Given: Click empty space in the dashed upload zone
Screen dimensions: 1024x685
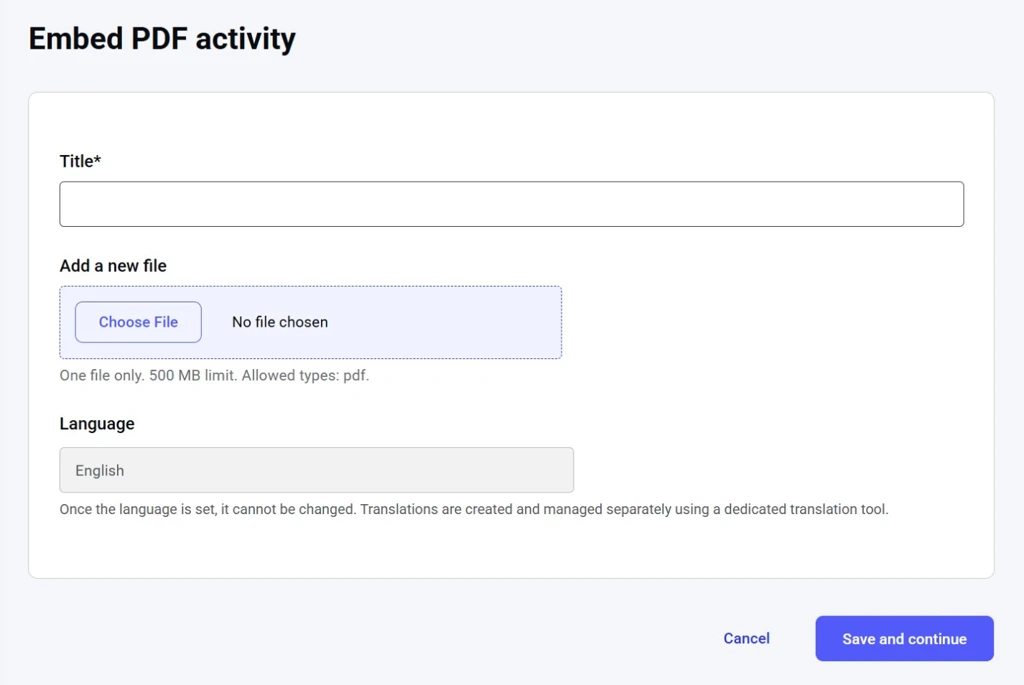Looking at the screenshot, I should tap(450, 322).
